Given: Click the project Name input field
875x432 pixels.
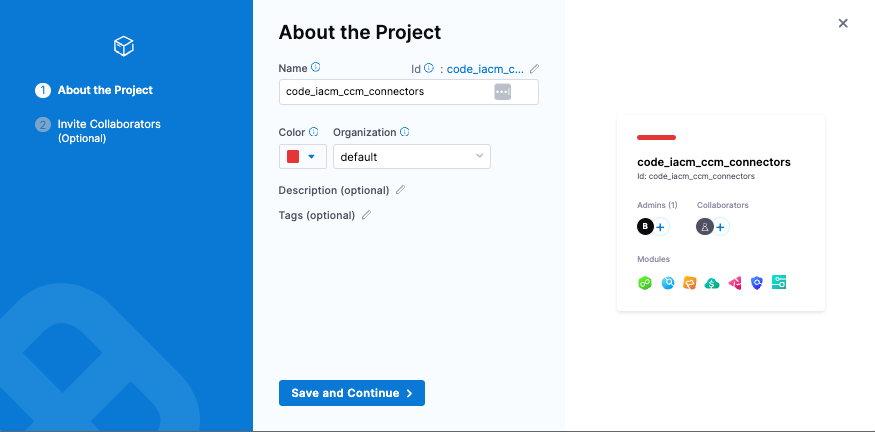Looking at the screenshot, I should 385,92.
